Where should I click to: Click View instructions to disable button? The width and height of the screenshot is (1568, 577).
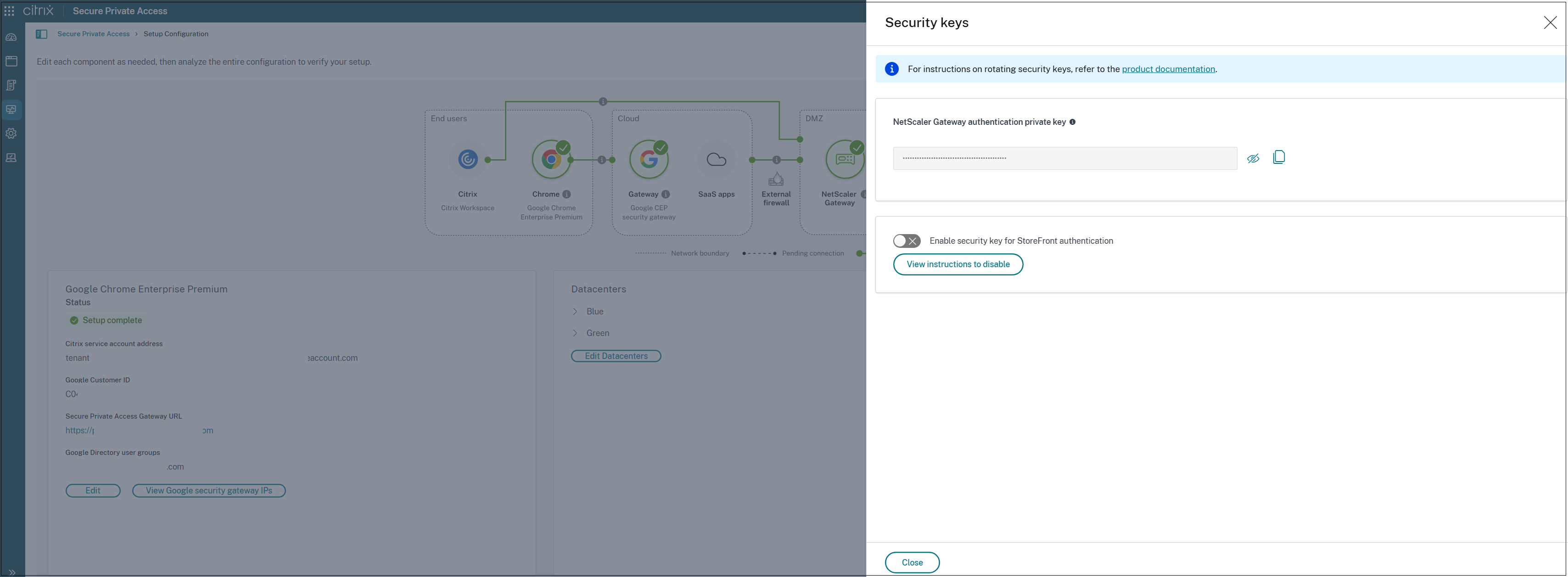pos(958,264)
